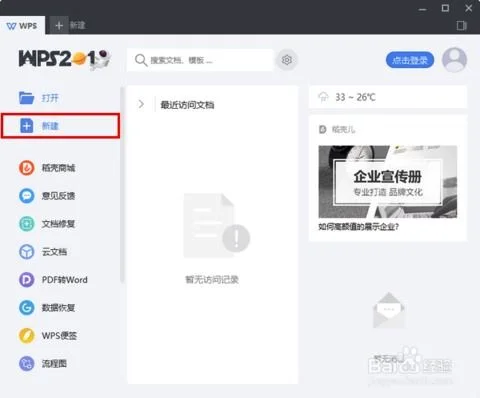Image resolution: width=480 pixels, height=398 pixels.
Task: Open the user avatar profile
Action: coord(454,60)
